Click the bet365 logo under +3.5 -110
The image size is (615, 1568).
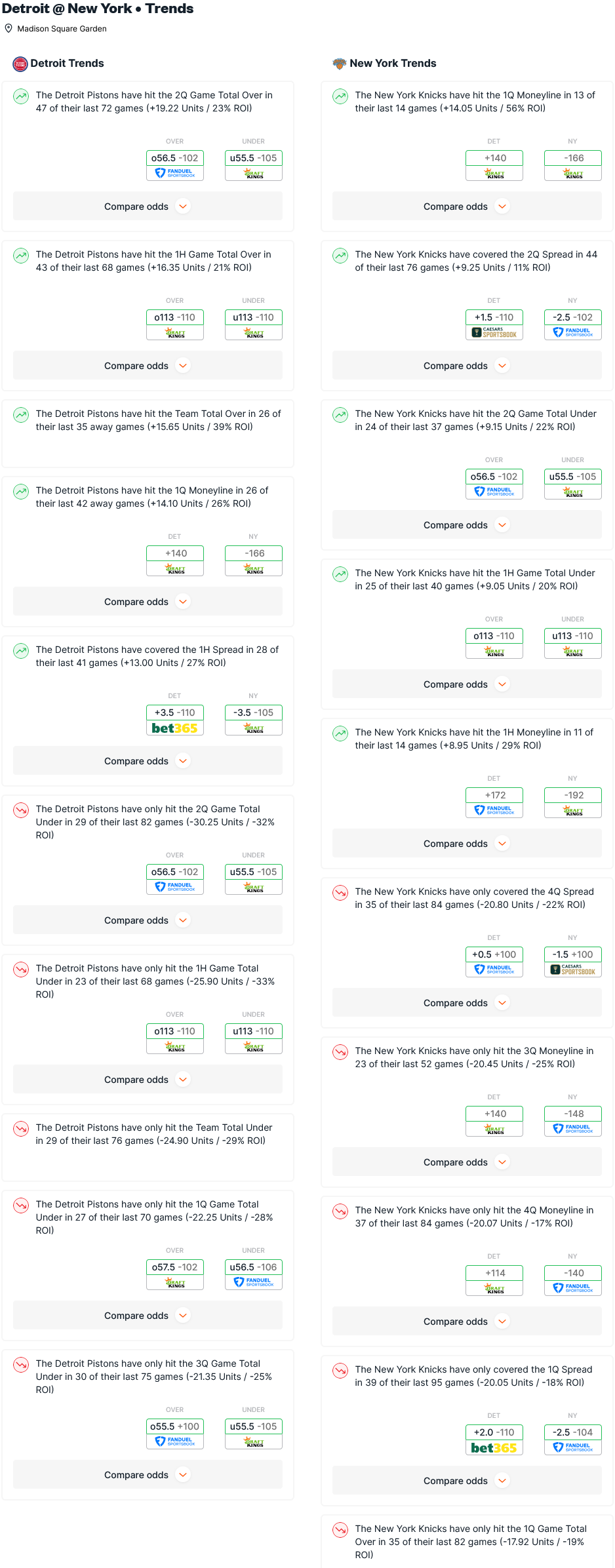174,728
